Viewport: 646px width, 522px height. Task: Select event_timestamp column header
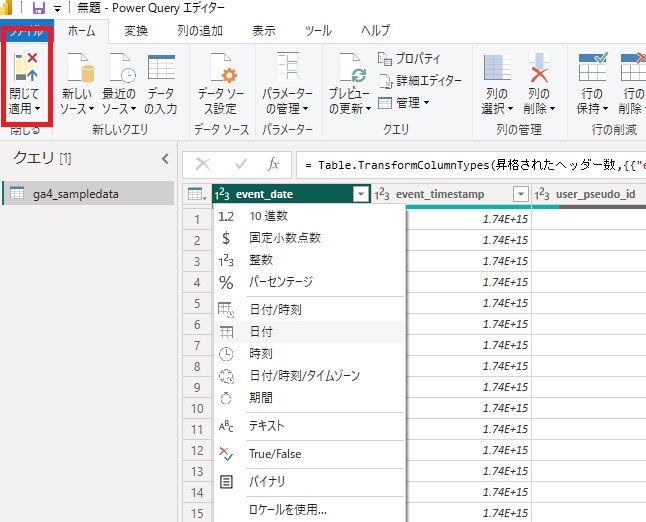(x=451, y=194)
